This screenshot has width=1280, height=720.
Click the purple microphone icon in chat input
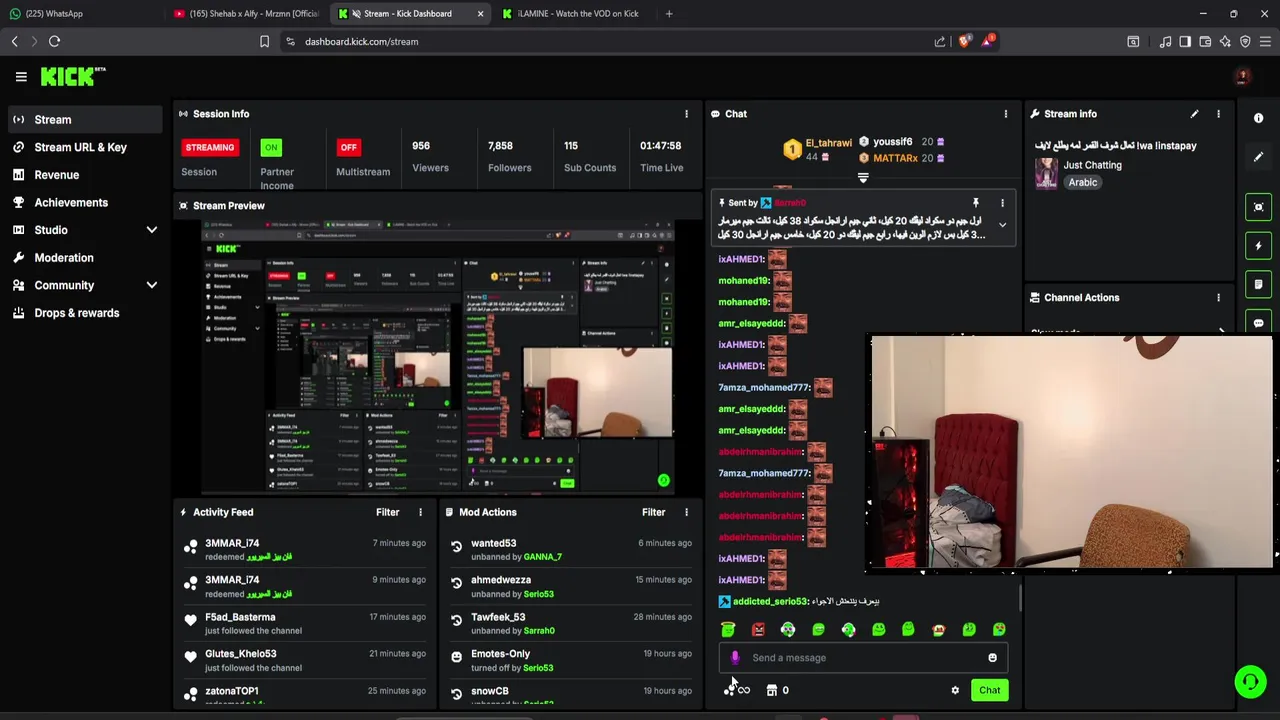tap(735, 658)
